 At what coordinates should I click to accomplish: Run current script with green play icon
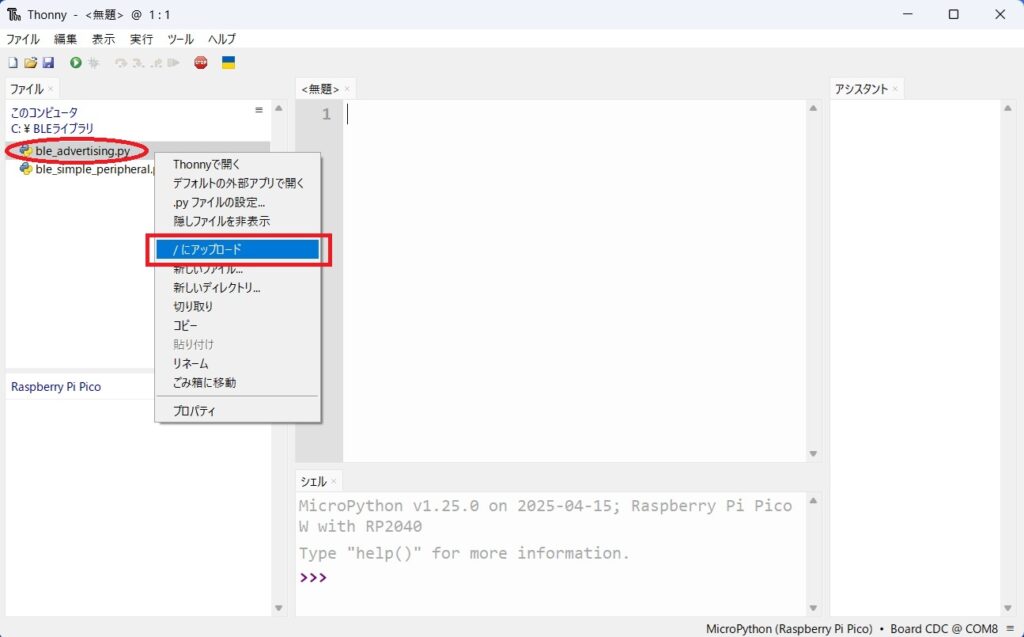[x=76, y=63]
